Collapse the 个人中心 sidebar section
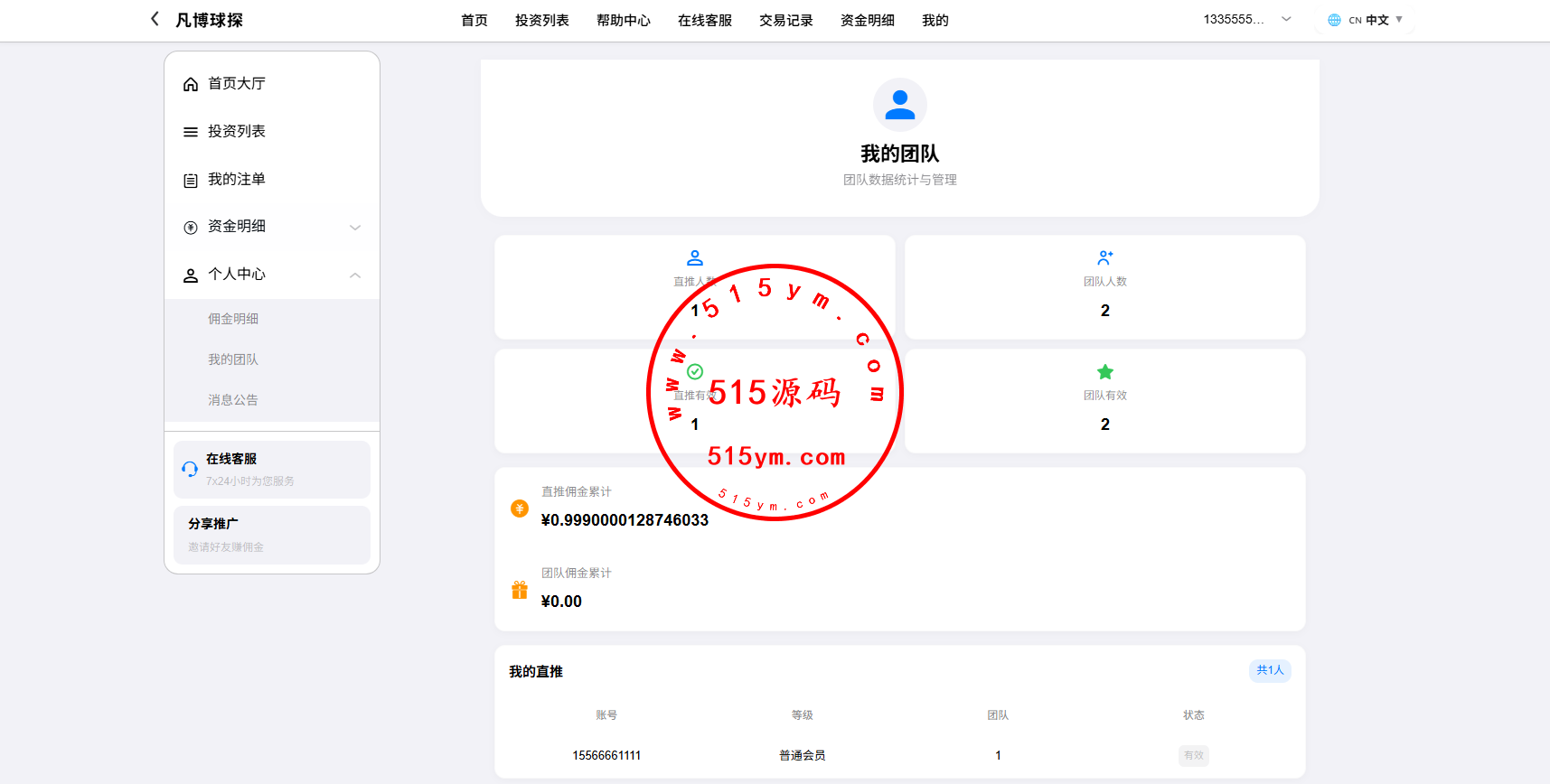 coord(355,275)
